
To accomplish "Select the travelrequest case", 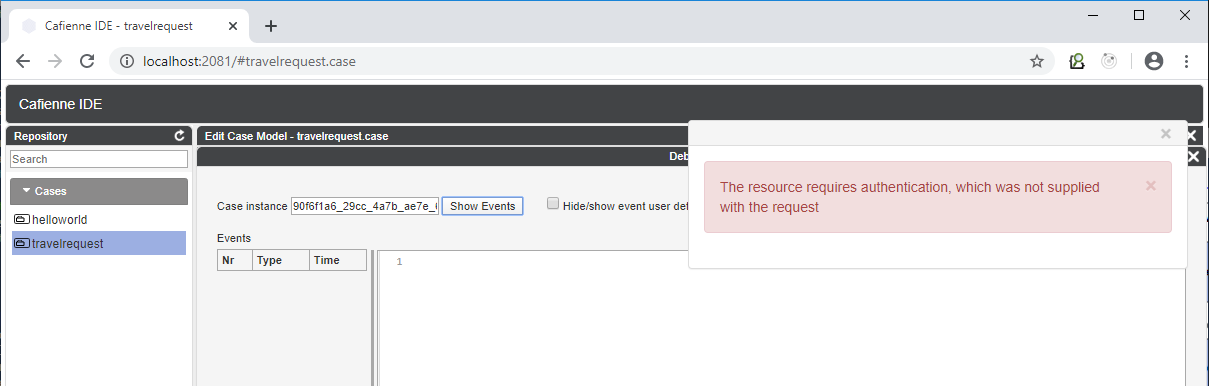I will tap(99, 243).
